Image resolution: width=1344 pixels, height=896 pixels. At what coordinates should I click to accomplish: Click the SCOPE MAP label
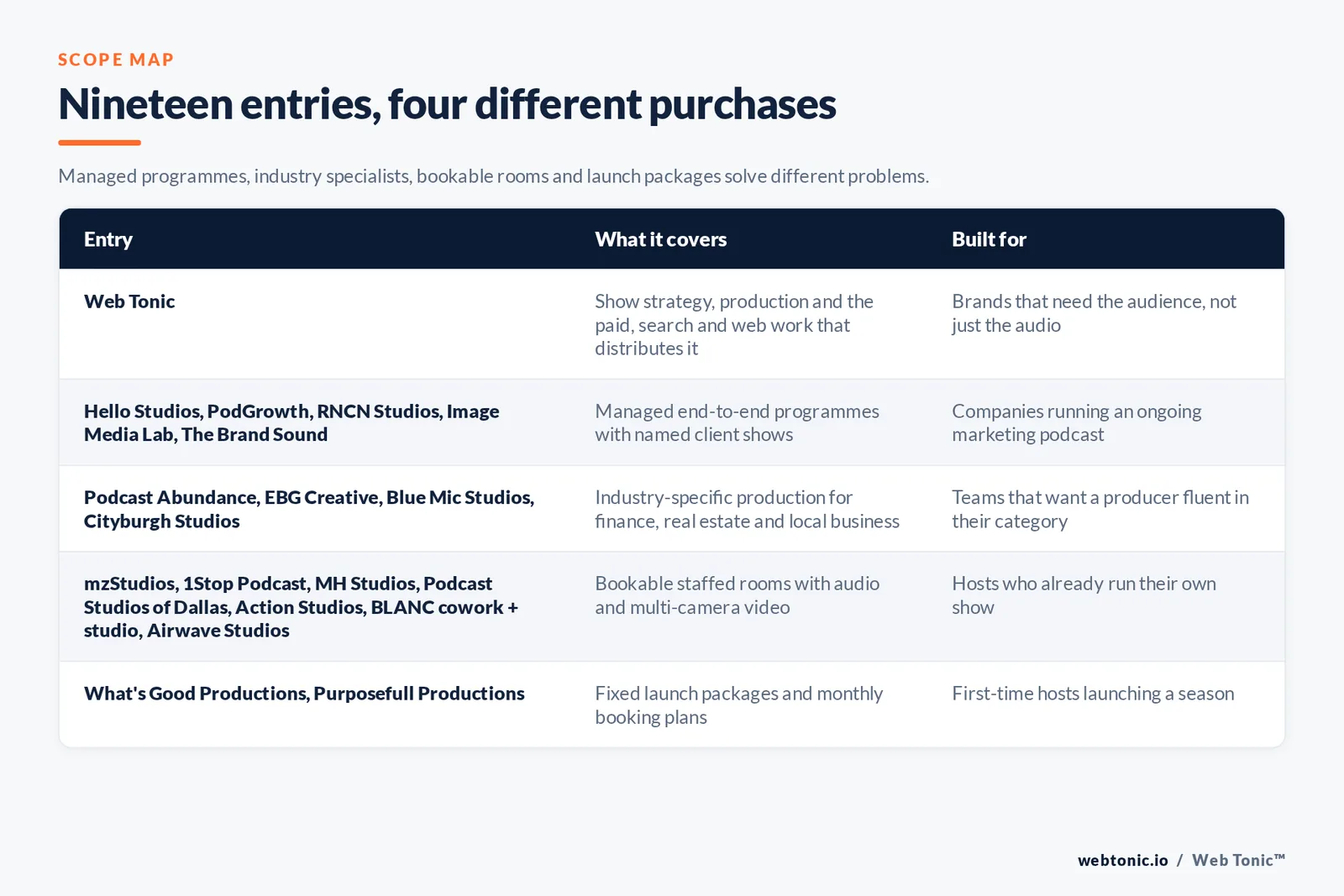[x=116, y=60]
